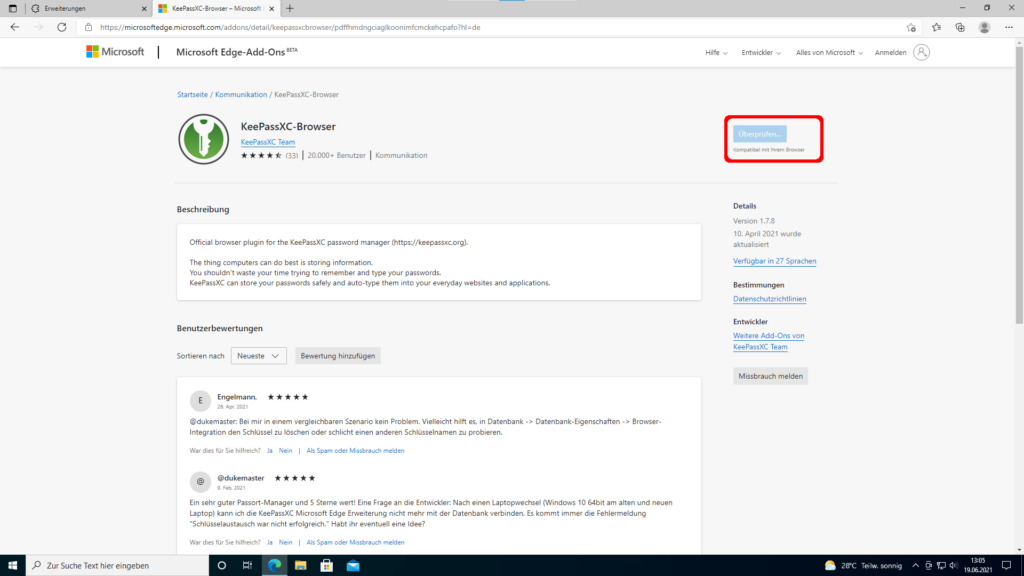
Task: Open the Datenschutzrichtlinien link
Action: click(x=769, y=298)
